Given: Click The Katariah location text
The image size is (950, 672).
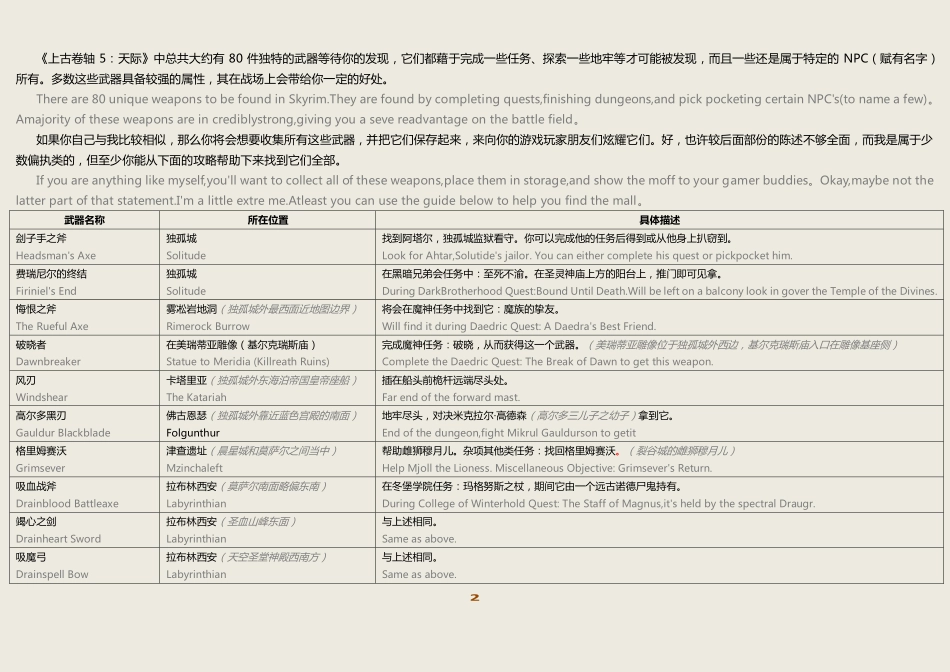Looking at the screenshot, I should (196, 398).
